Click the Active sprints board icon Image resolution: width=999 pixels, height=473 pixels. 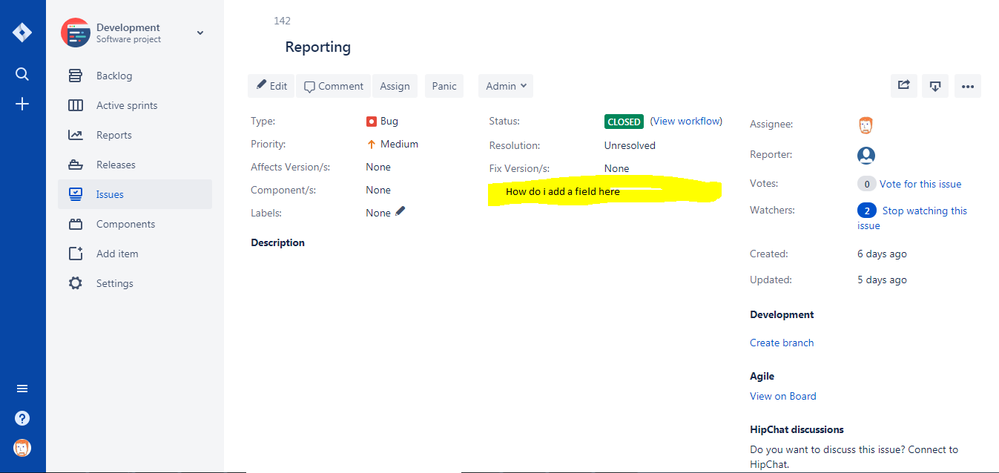coord(75,106)
